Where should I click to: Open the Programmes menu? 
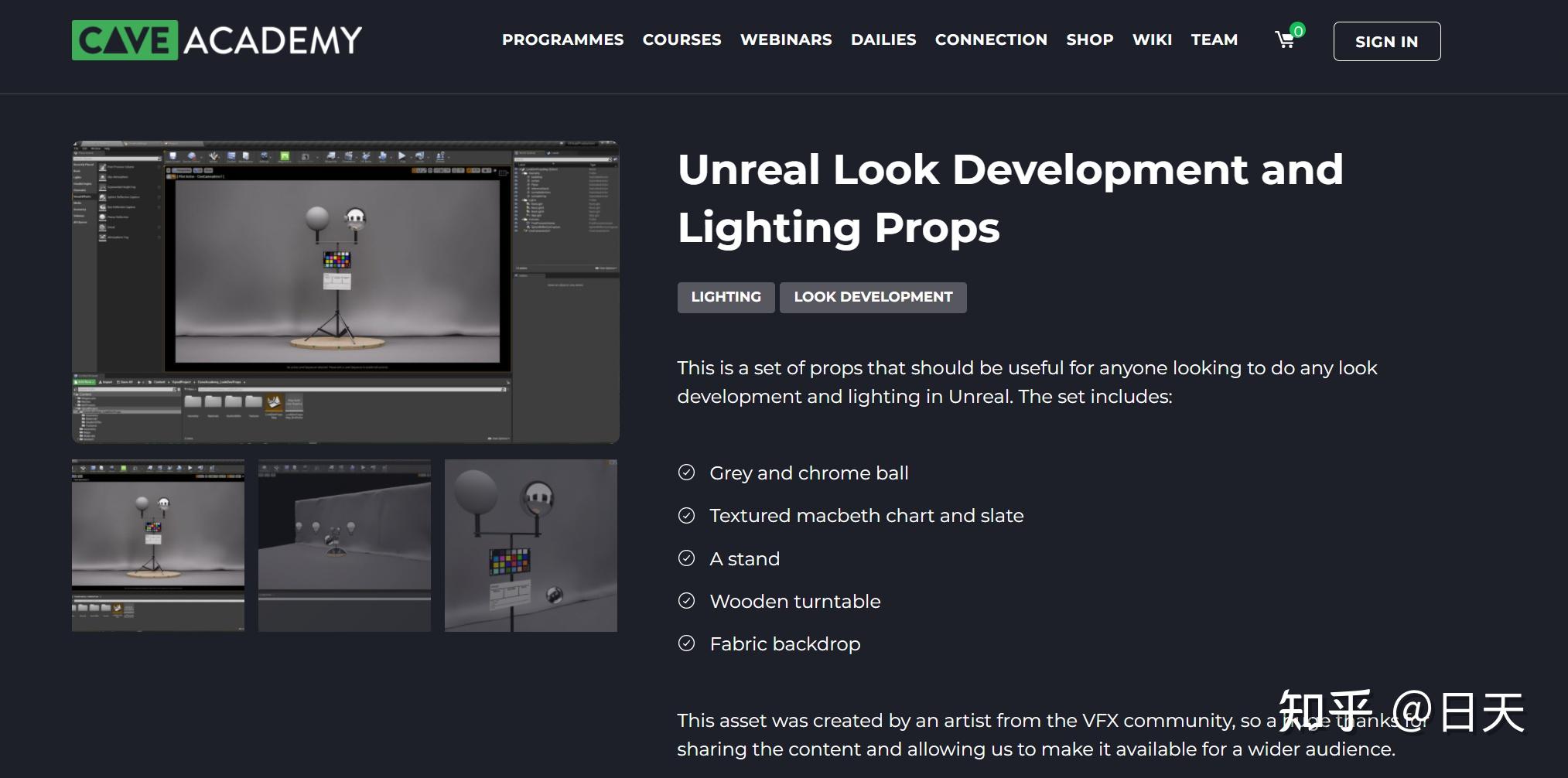(562, 39)
